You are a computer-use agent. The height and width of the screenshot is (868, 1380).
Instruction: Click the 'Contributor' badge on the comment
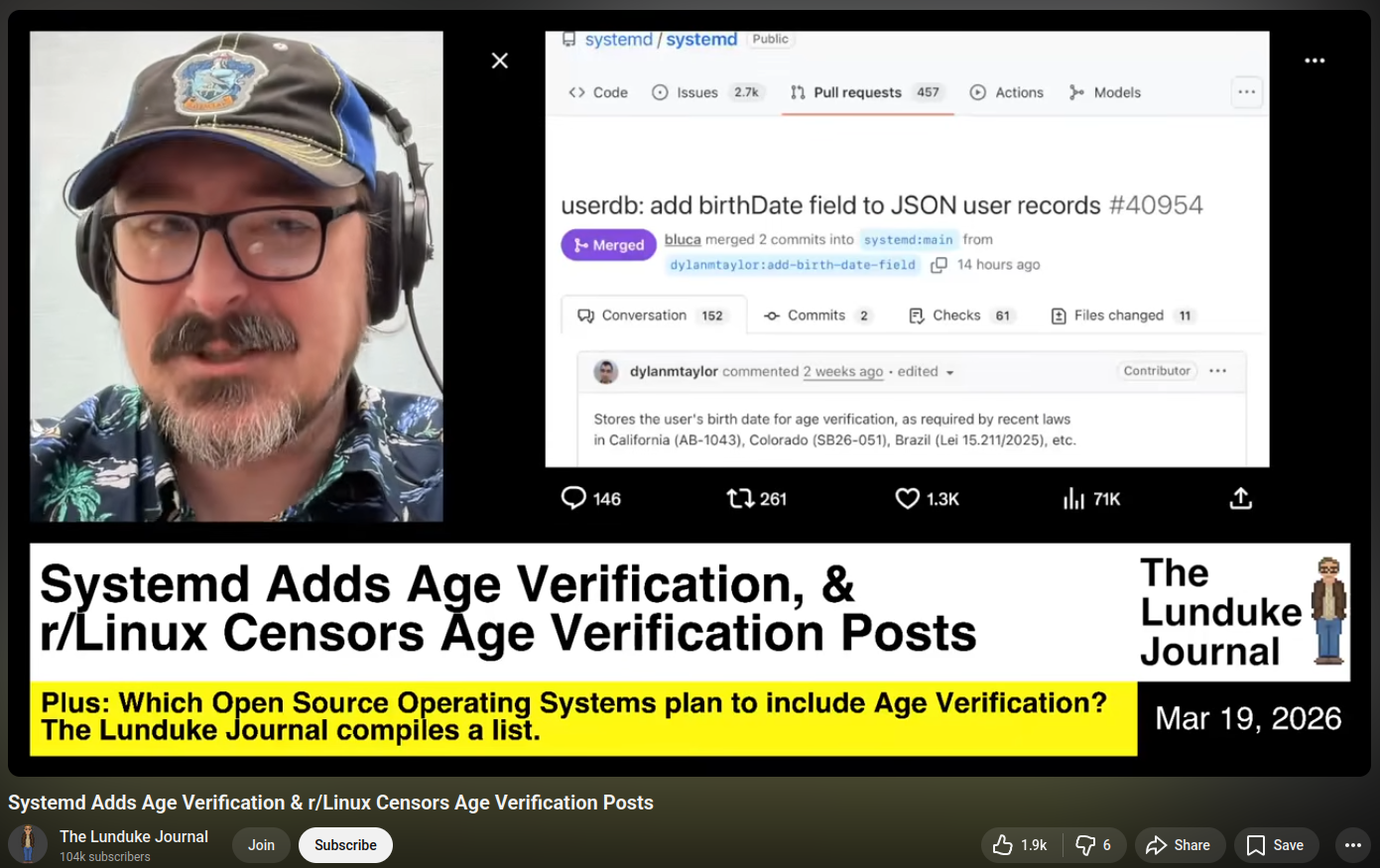point(1157,371)
